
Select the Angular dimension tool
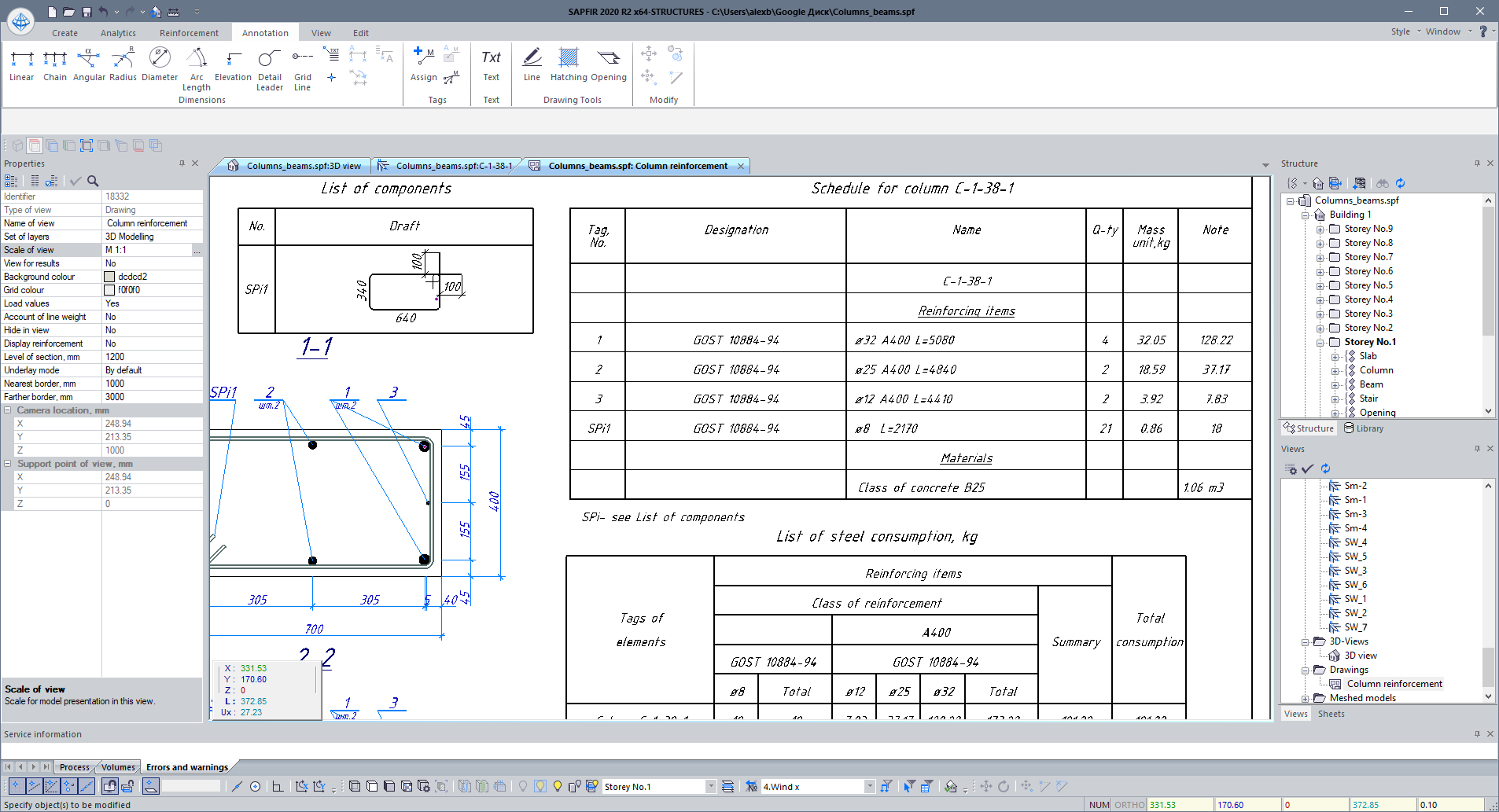point(89,64)
